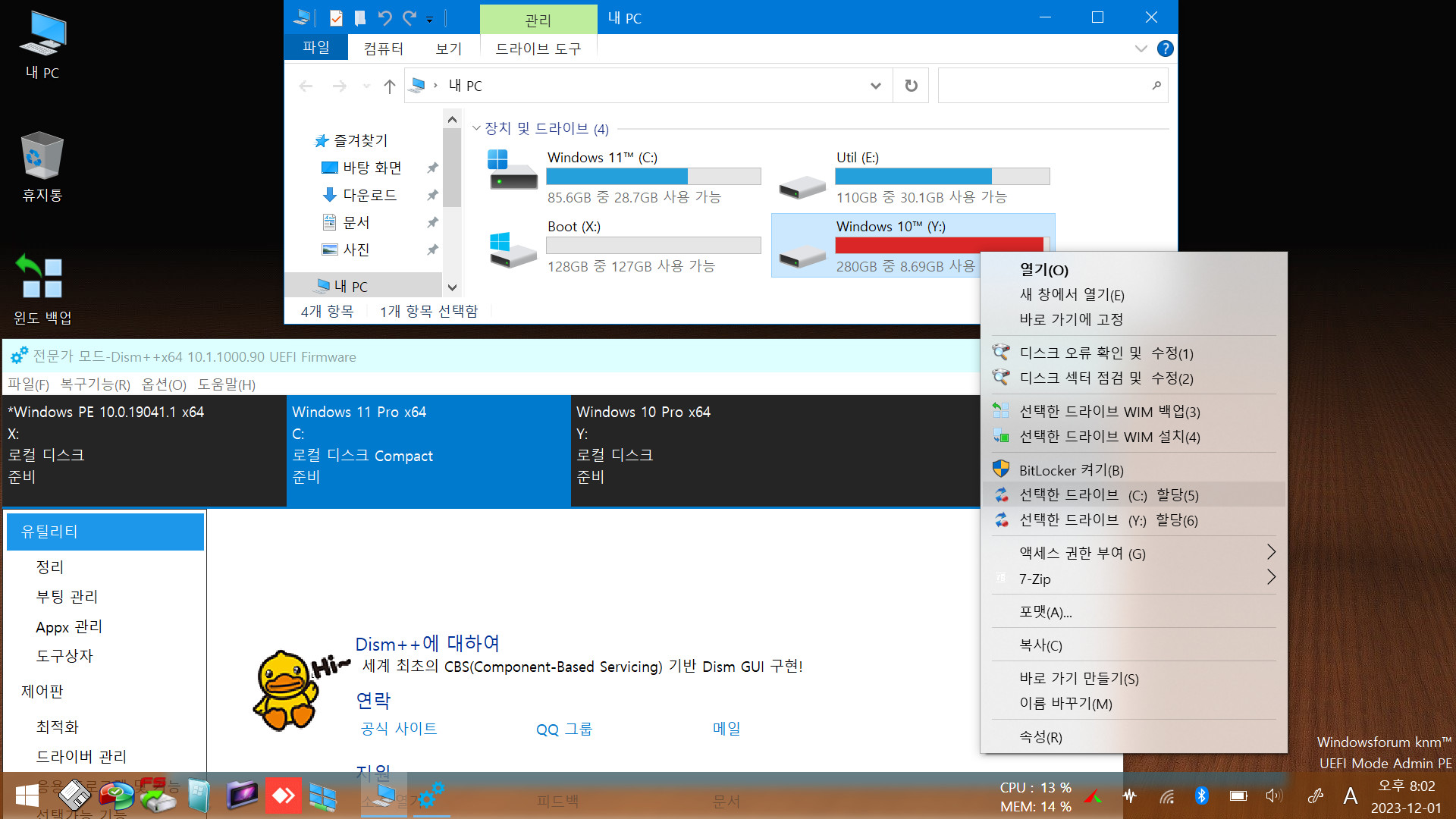Click the WIM 백업(3) icon in context menu

[x=1001, y=411]
